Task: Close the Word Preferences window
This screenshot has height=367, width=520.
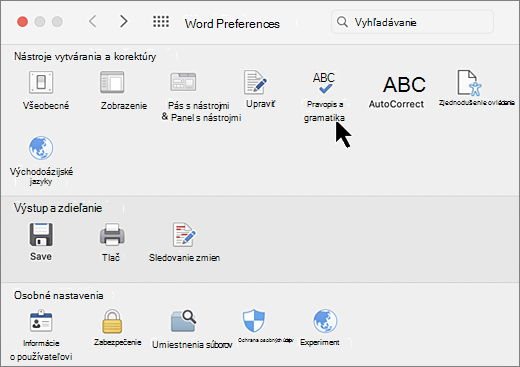Action: (x=23, y=22)
